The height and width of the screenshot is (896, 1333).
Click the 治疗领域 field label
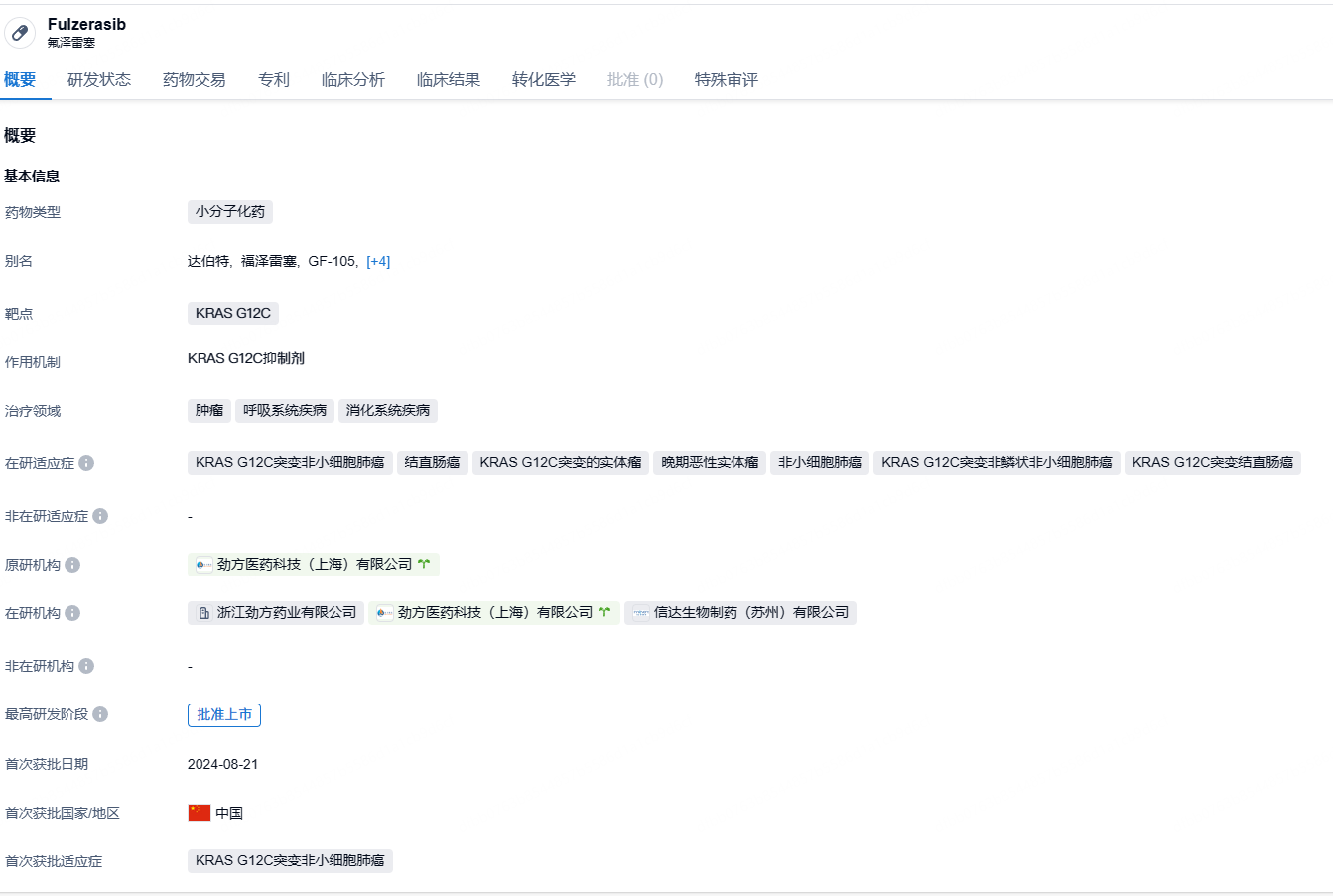33,411
